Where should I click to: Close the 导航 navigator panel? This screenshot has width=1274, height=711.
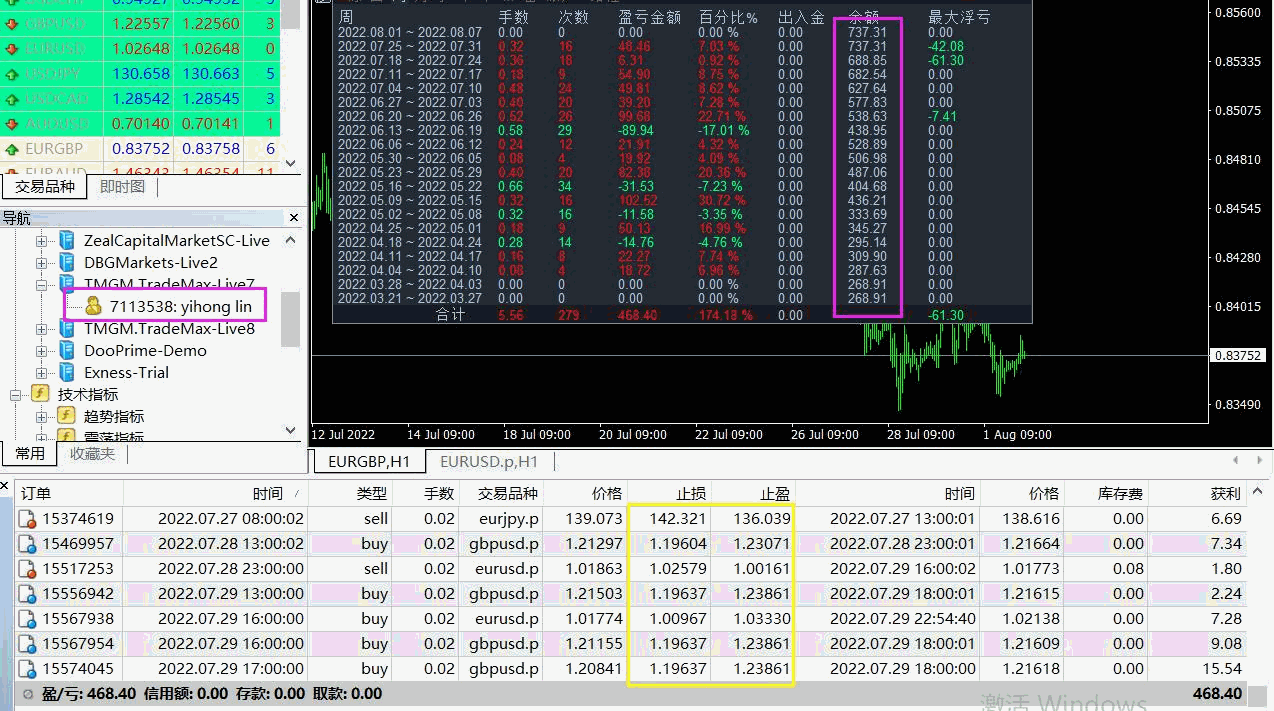(x=294, y=217)
